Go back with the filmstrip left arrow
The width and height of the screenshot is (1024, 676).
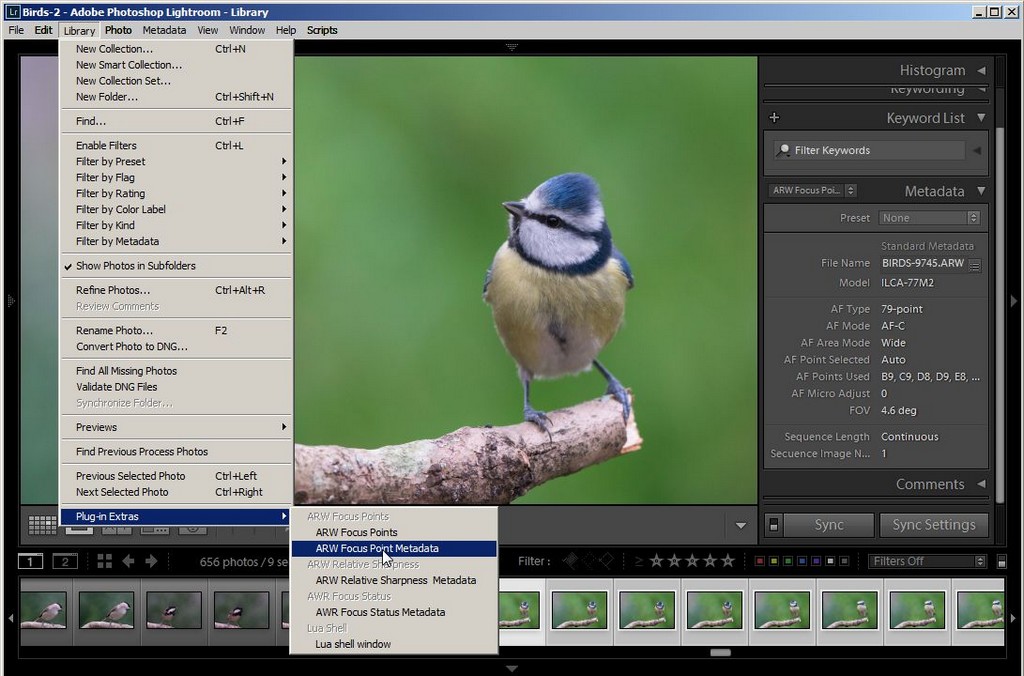pos(128,561)
